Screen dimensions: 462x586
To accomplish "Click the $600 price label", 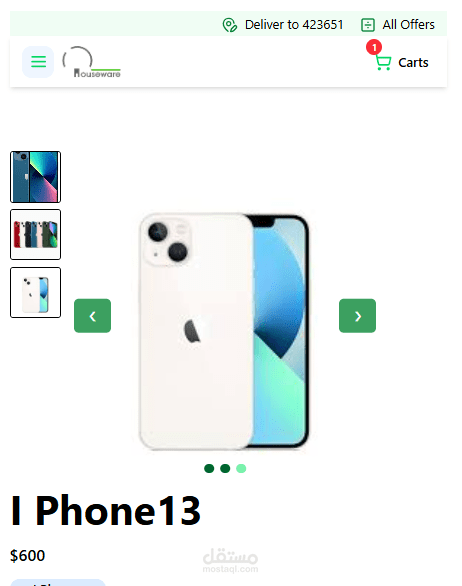I will pos(28,556).
